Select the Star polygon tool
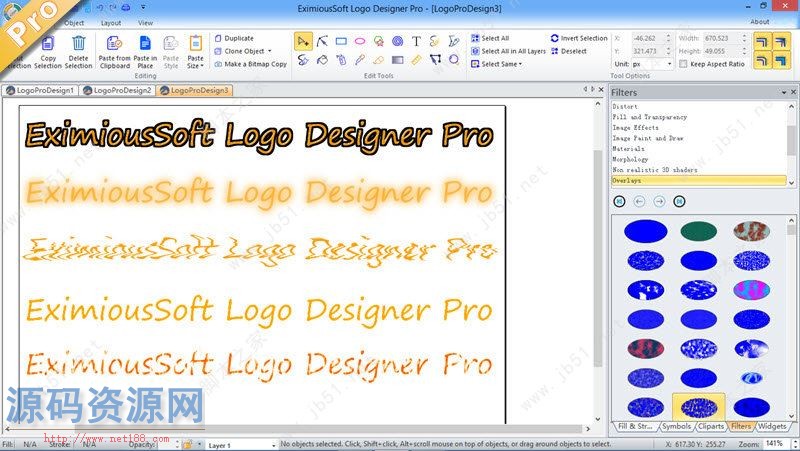 click(x=379, y=41)
